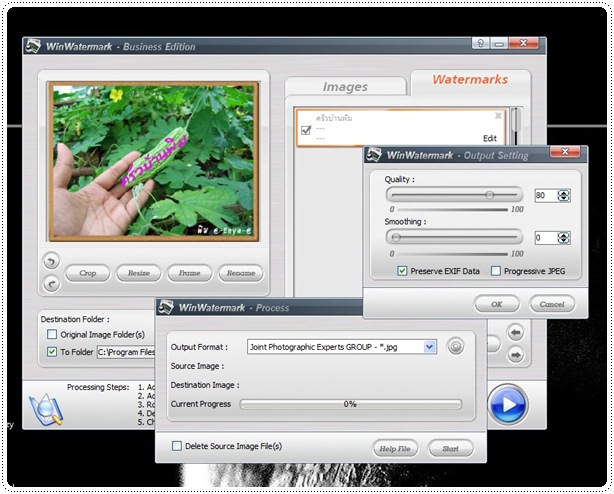Disable Preserve EXIF Data checkbox
614x494 pixels.
[402, 271]
